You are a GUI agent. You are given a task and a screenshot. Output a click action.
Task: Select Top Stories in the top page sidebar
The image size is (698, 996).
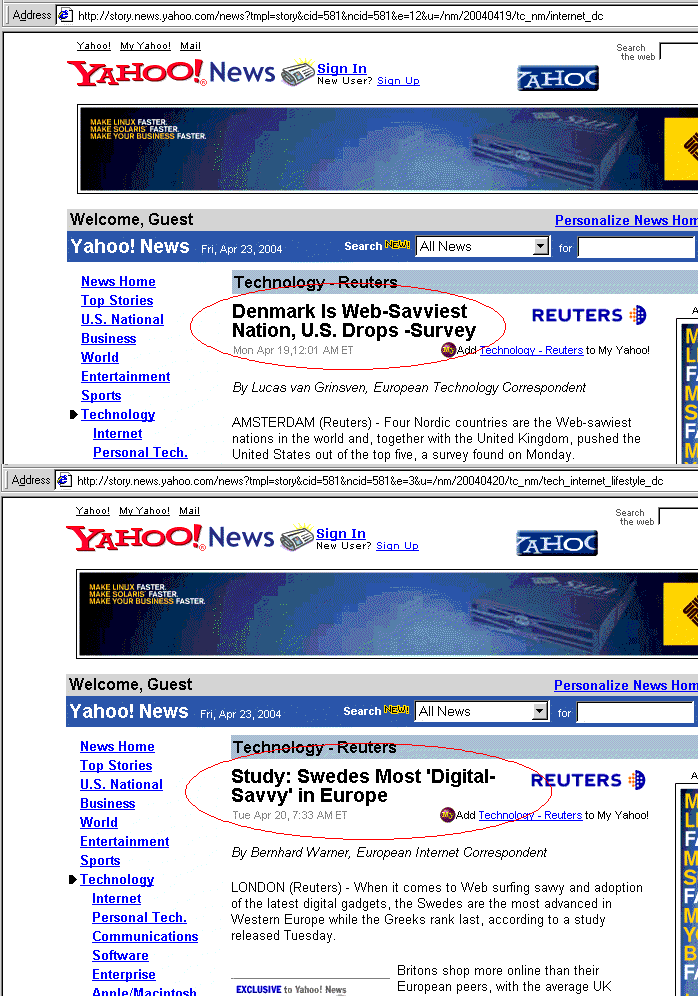click(x=117, y=300)
